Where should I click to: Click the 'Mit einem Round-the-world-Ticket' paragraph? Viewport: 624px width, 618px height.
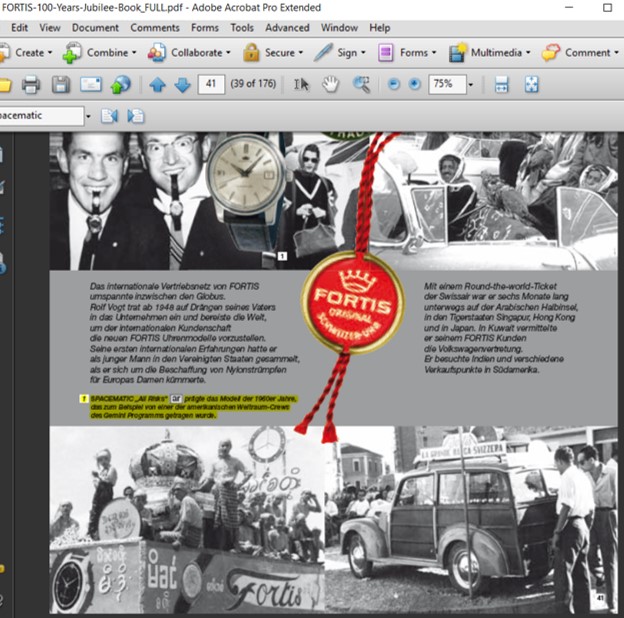[x=501, y=328]
